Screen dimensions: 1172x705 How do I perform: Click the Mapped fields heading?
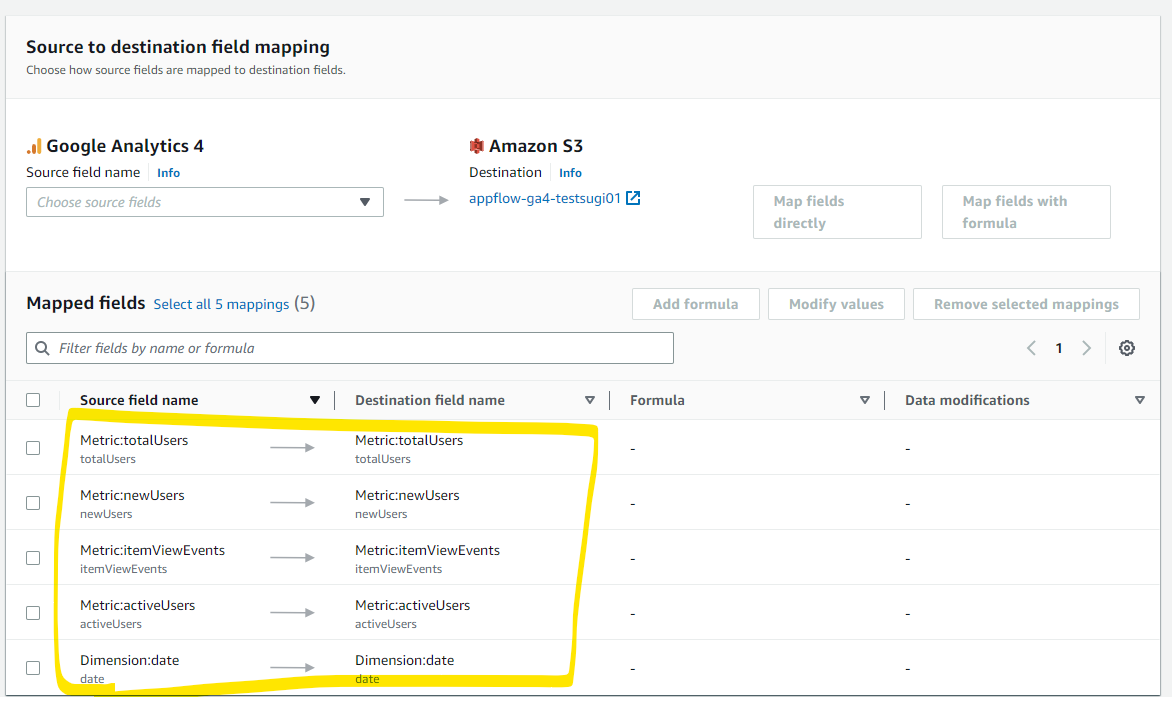pyautogui.click(x=86, y=303)
